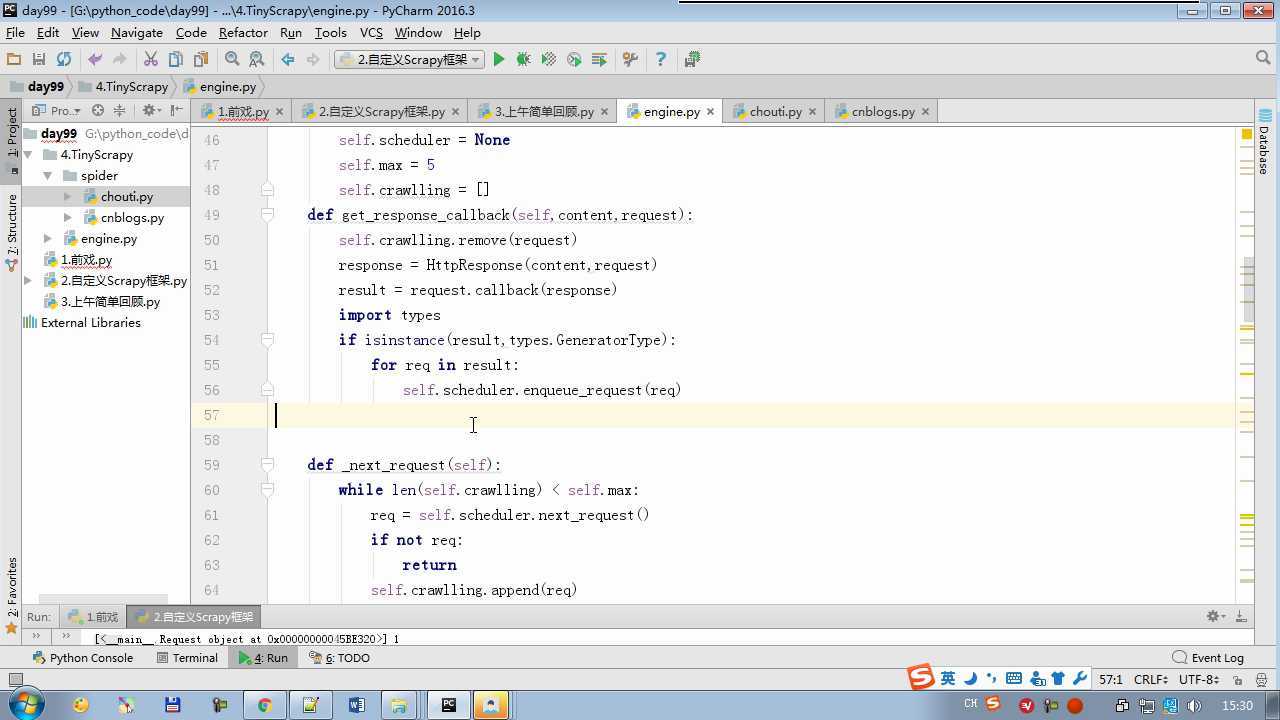Open Run panel gear settings
Viewport: 1280px width, 720px height.
[x=1215, y=617]
